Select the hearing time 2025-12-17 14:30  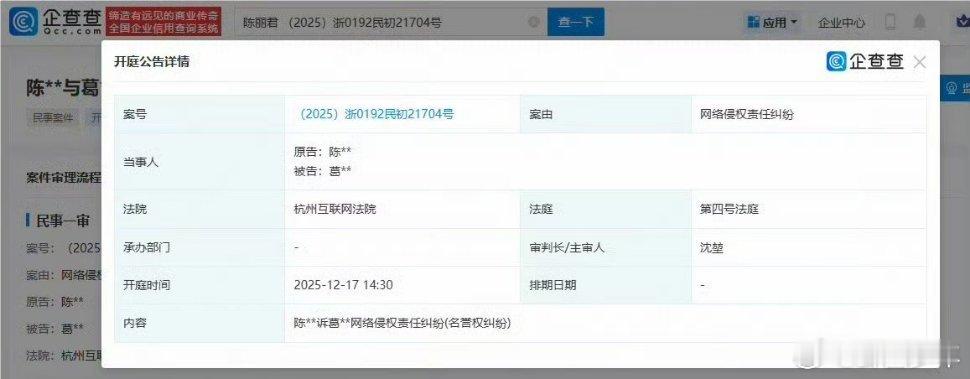click(x=343, y=285)
